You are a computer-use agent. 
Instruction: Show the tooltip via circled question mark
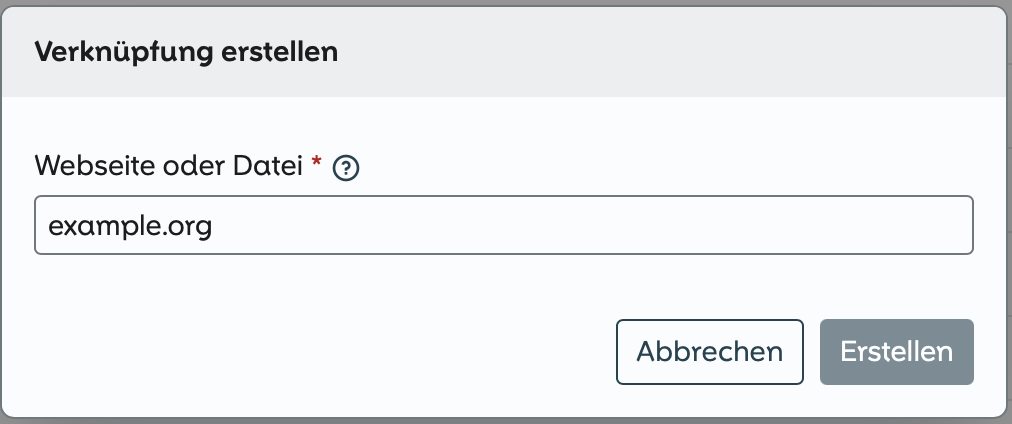click(x=346, y=167)
